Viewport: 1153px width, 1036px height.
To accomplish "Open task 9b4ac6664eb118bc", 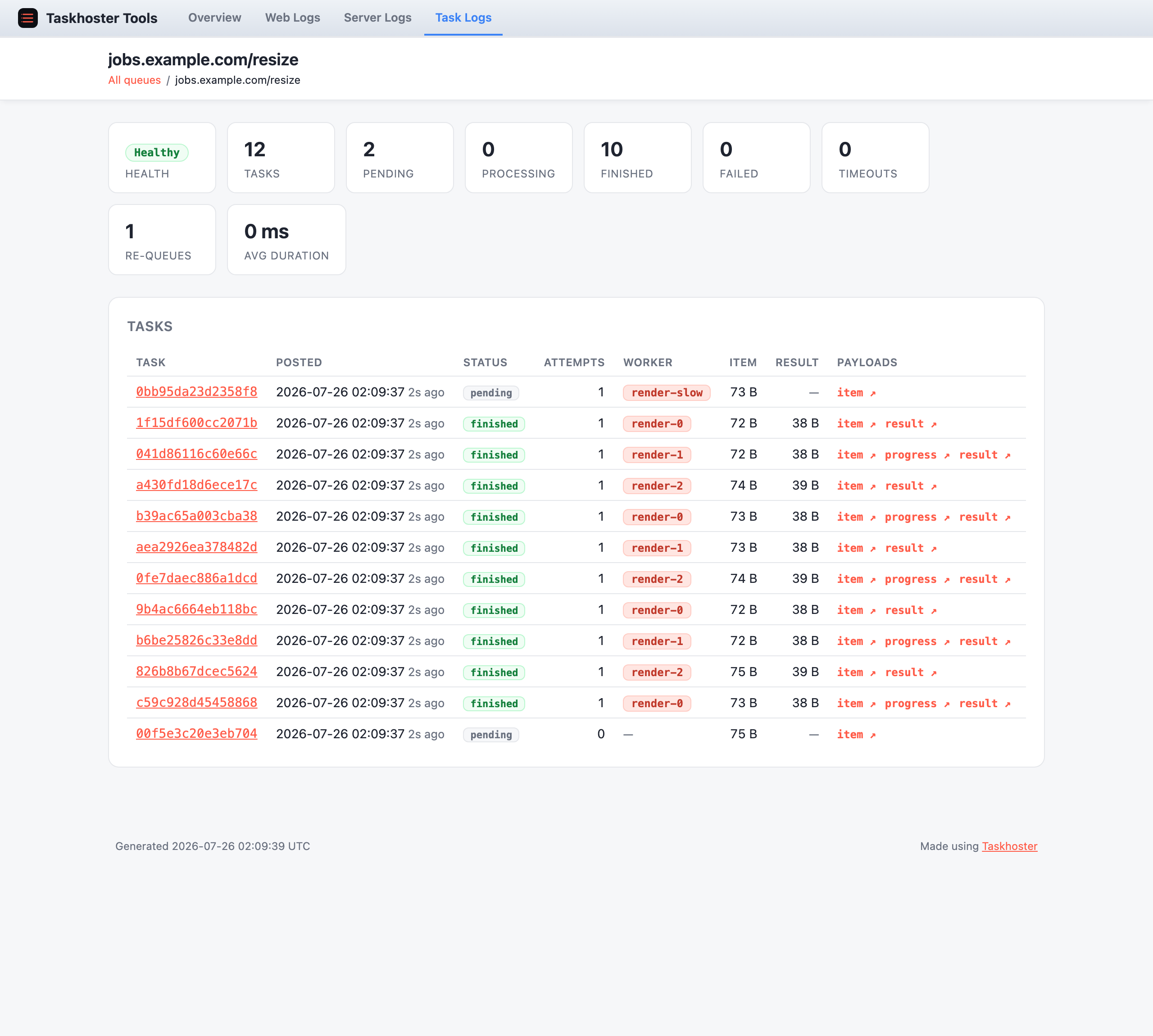I will pyautogui.click(x=196, y=609).
